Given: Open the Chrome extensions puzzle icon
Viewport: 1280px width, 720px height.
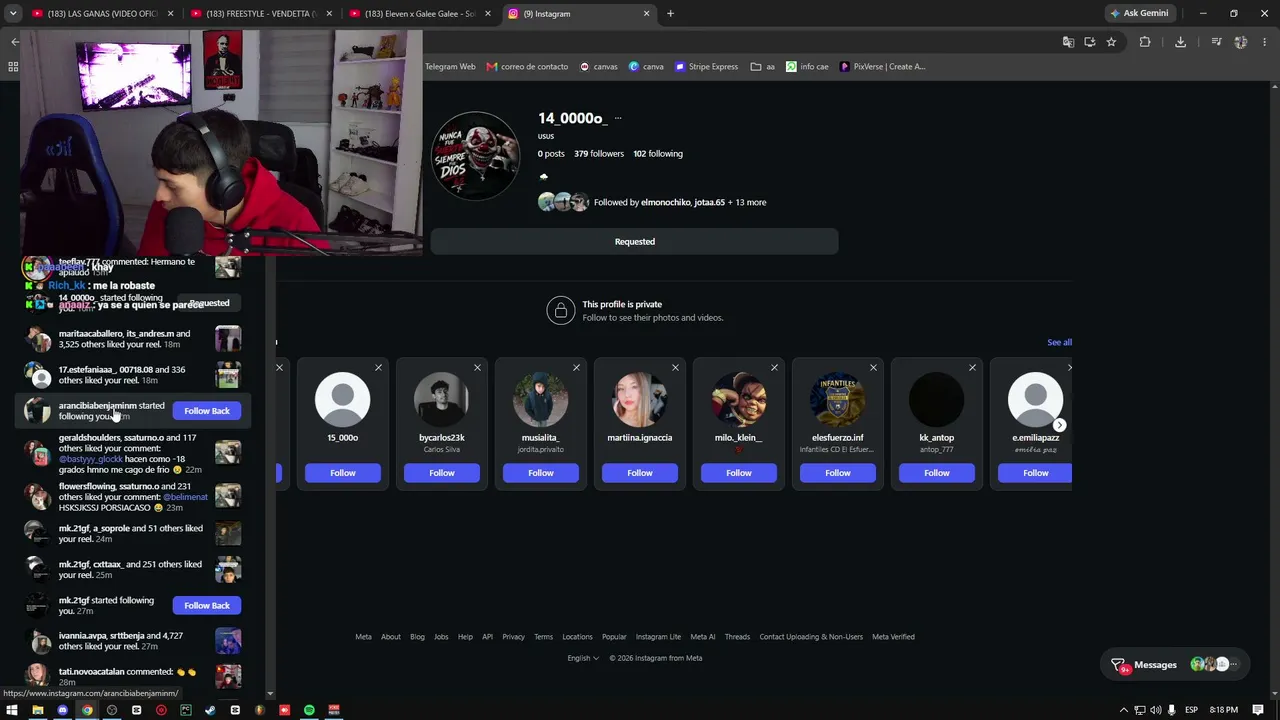Looking at the screenshot, I should (x=1145, y=42).
